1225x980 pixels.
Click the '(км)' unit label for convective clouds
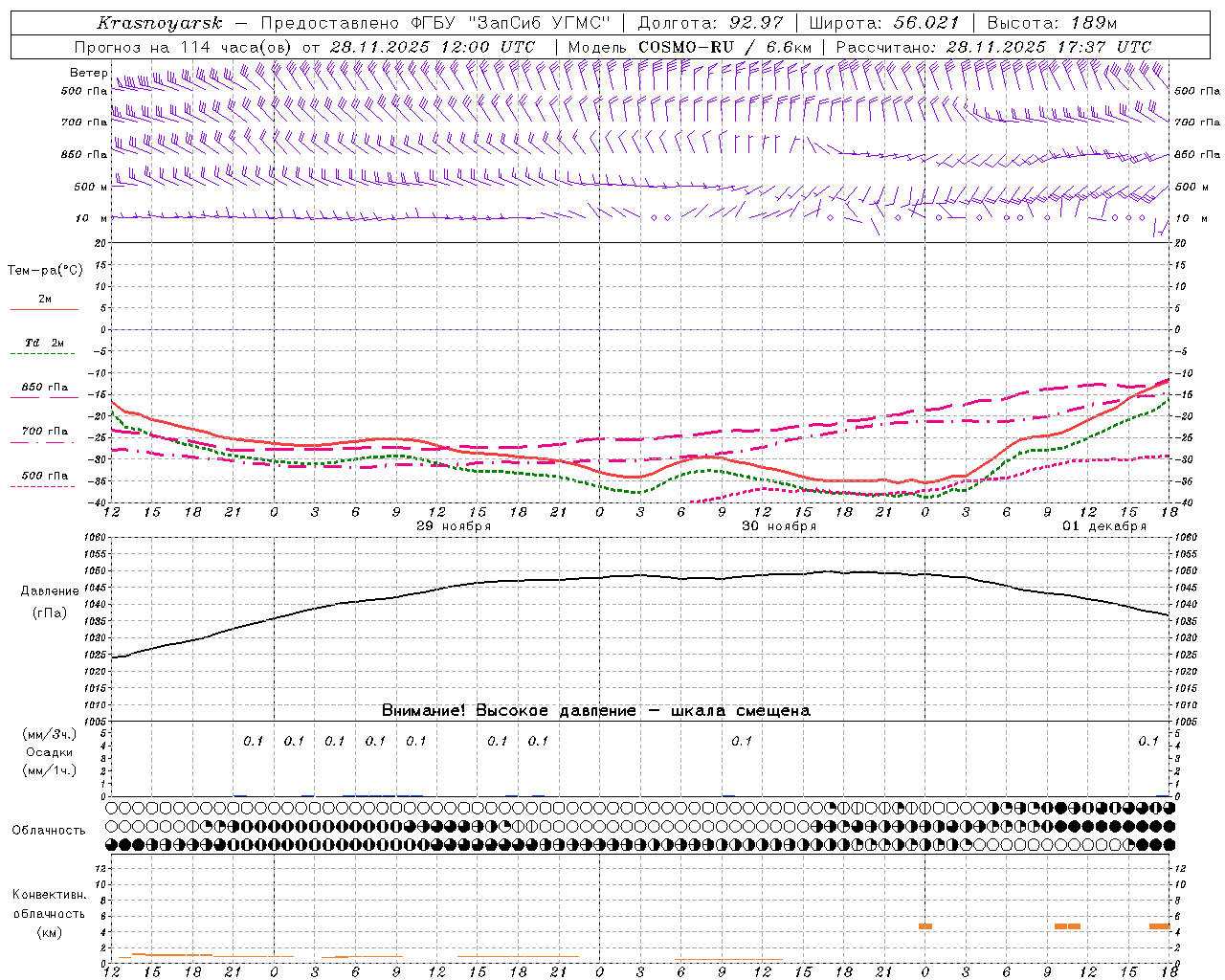point(50,932)
